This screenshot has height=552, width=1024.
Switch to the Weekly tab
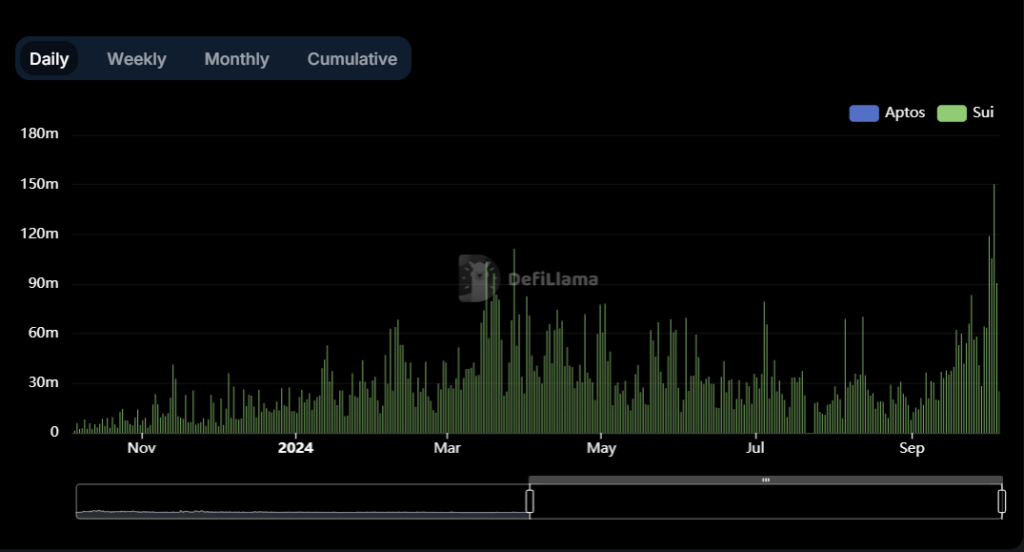[x=136, y=59]
